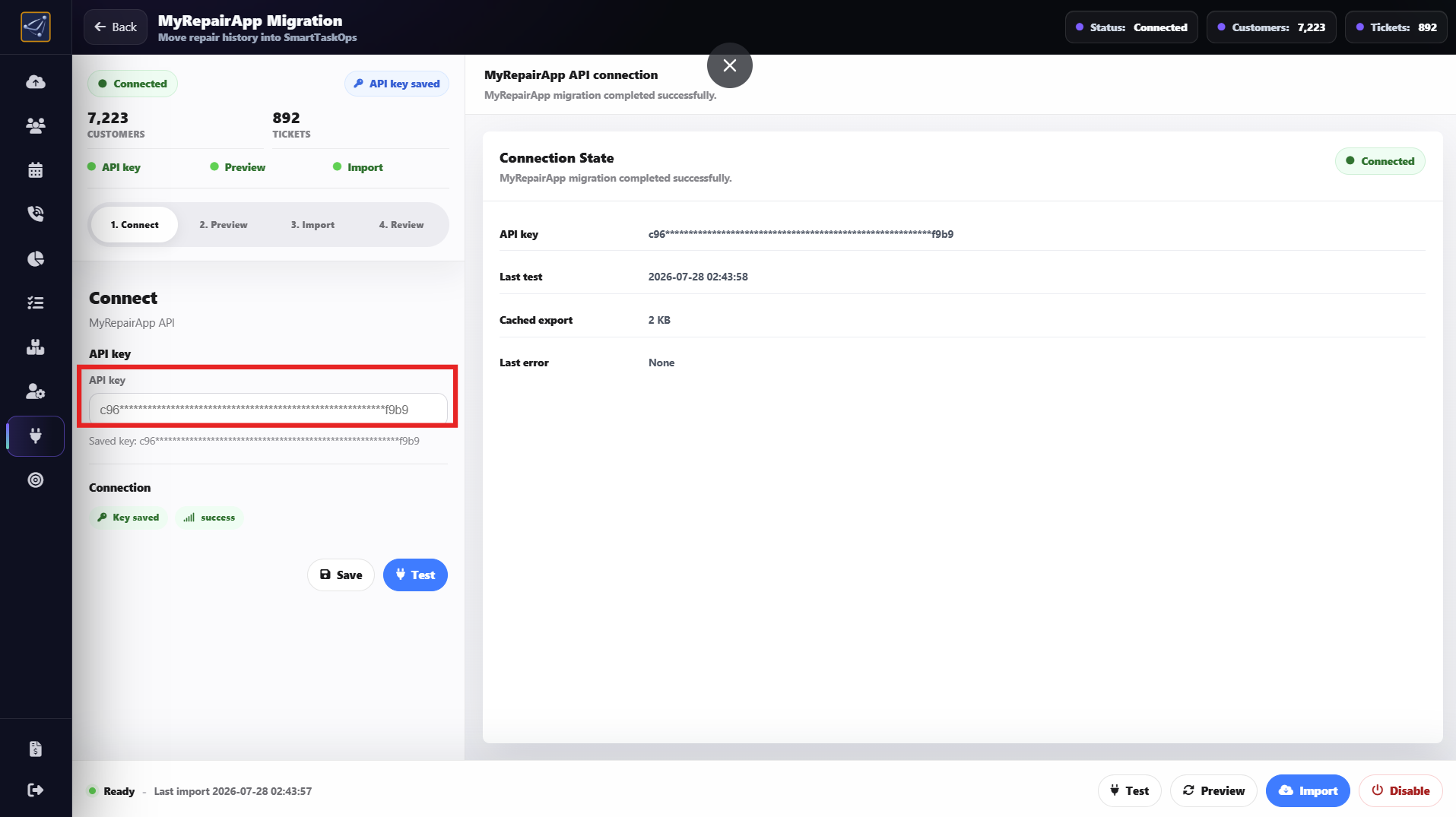Viewport: 1456px width, 817px height.
Task: Click the Customers: 7,223 header chip
Action: [1271, 27]
